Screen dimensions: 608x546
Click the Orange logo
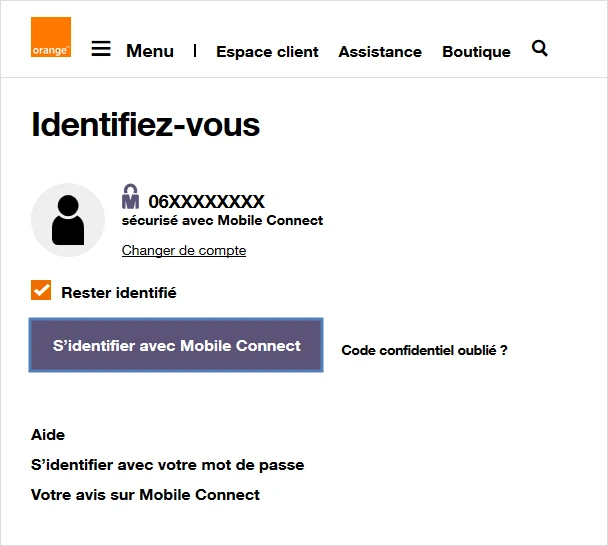(x=51, y=37)
